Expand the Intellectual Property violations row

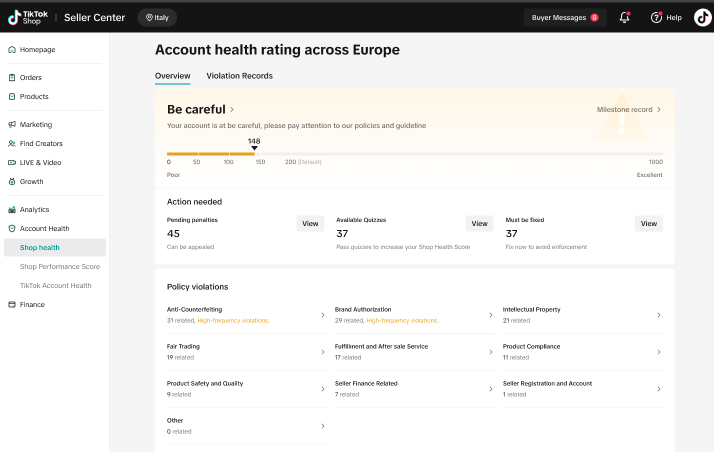click(658, 315)
